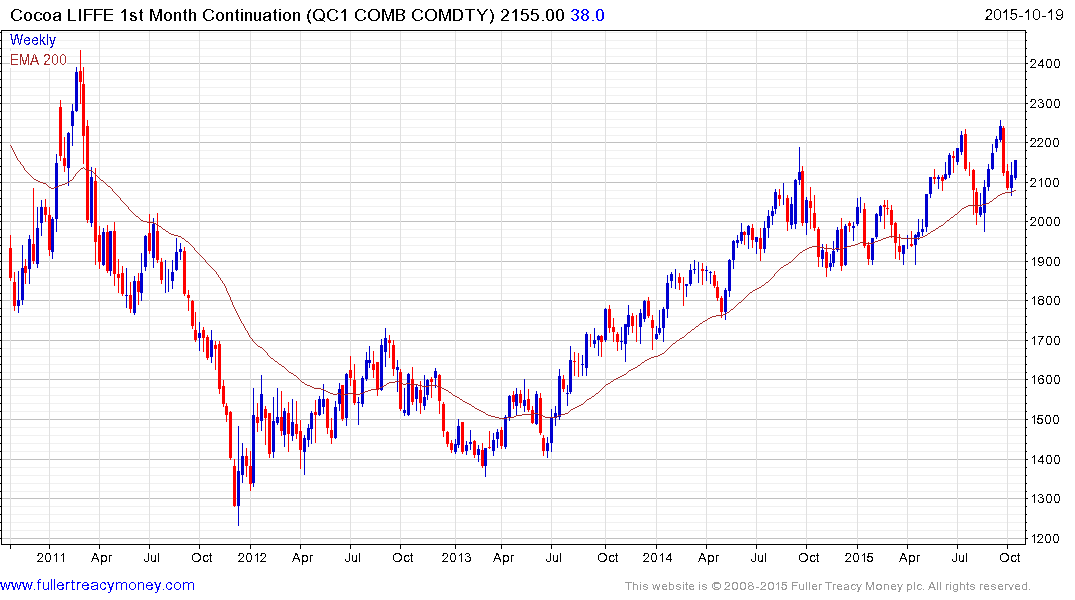The width and height of the screenshot is (1075, 600).
Task: Select the 2013 year marker on time axis
Action: [455, 557]
